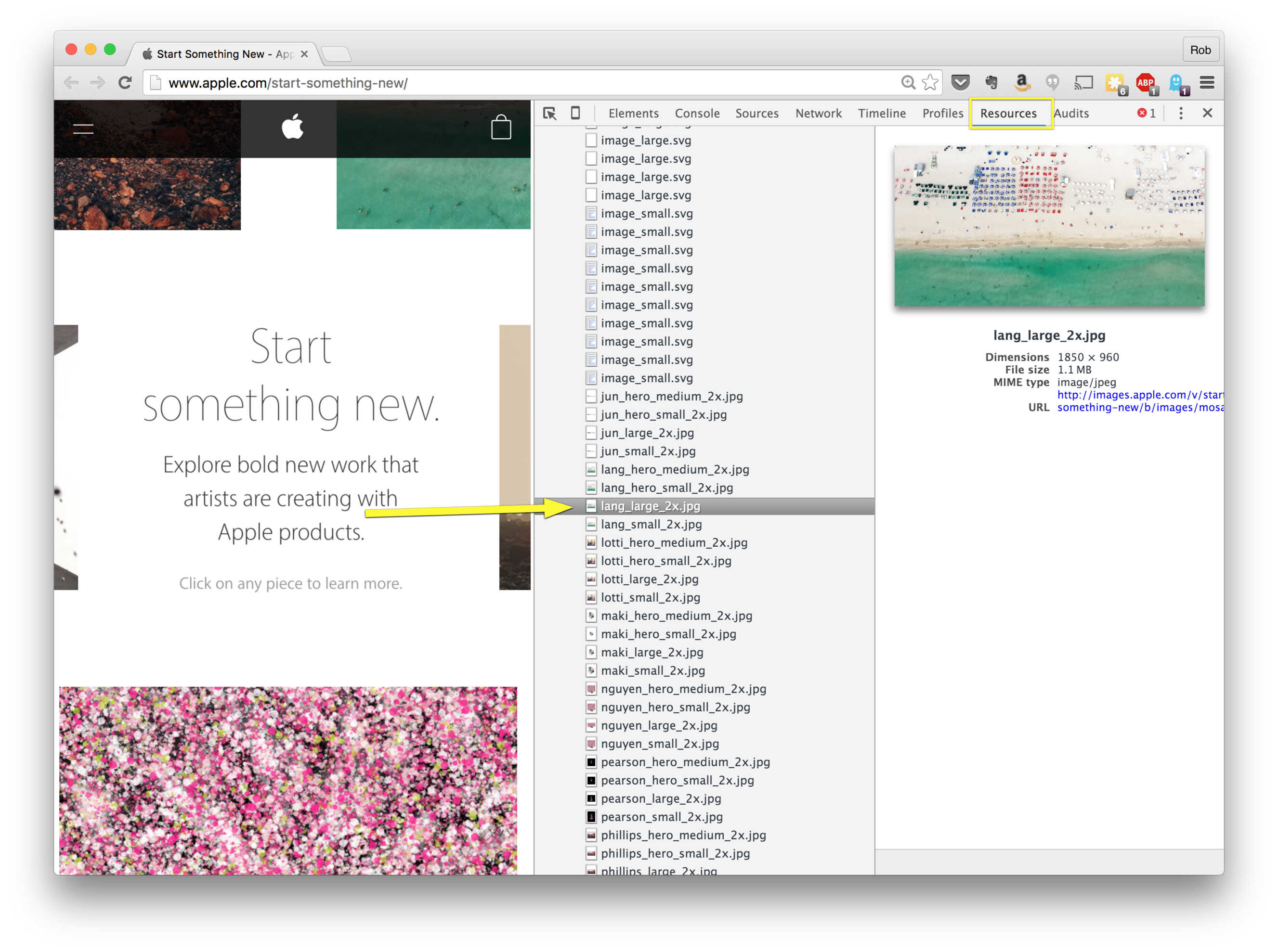The height and width of the screenshot is (952, 1278).
Task: Click the Pocket extension icon
Action: coord(960,83)
